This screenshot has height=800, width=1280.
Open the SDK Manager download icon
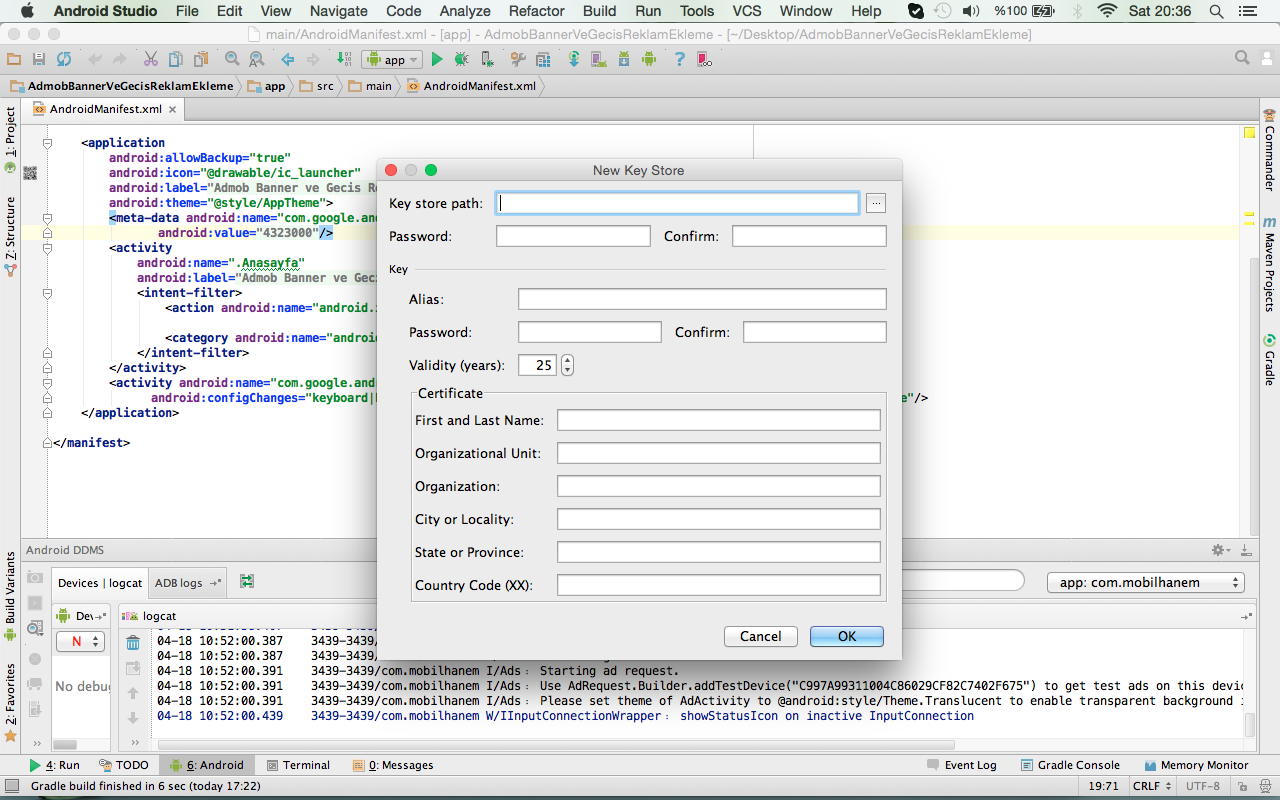pyautogui.click(x=623, y=60)
